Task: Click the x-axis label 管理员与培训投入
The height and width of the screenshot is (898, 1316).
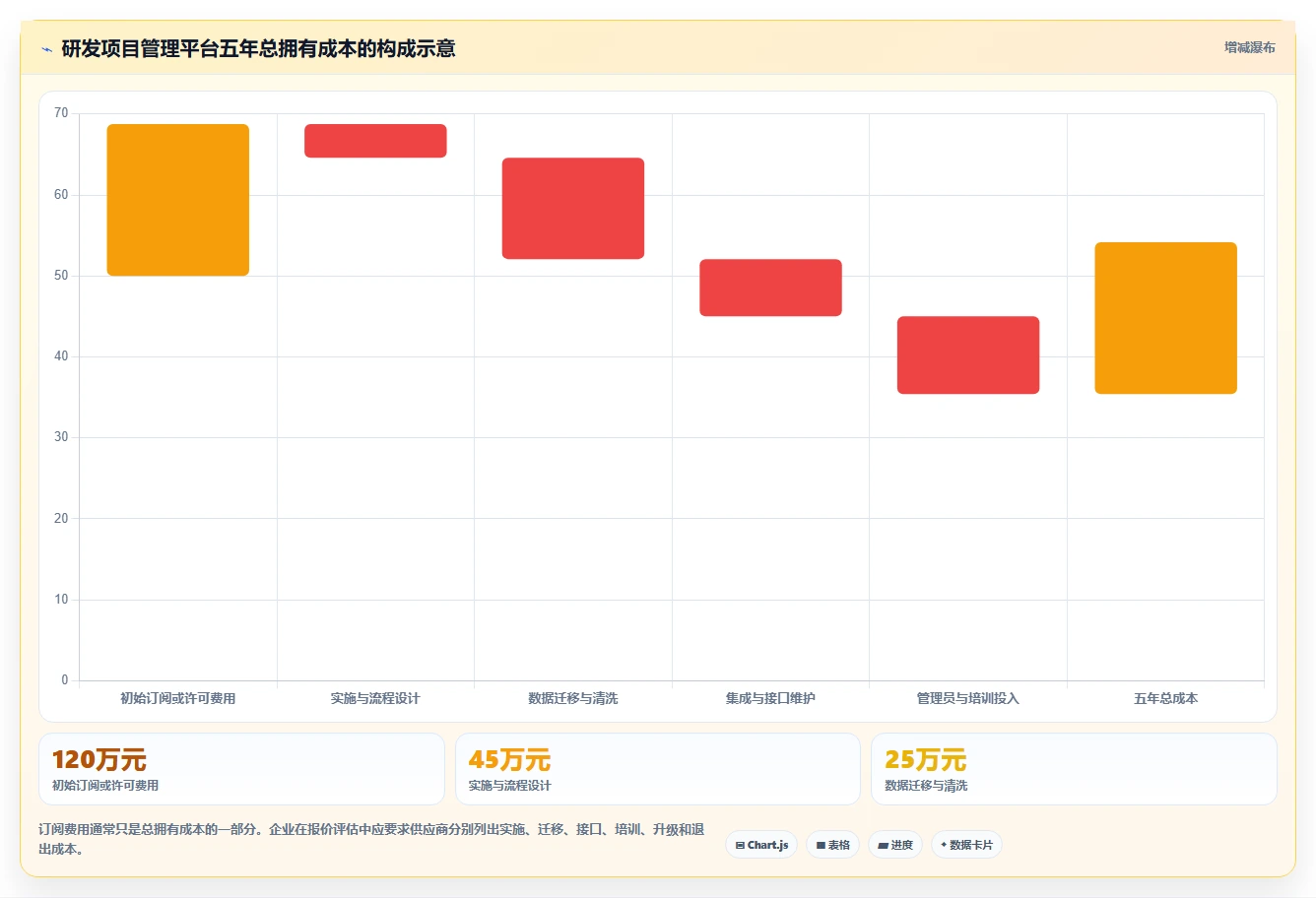Action: [x=968, y=698]
